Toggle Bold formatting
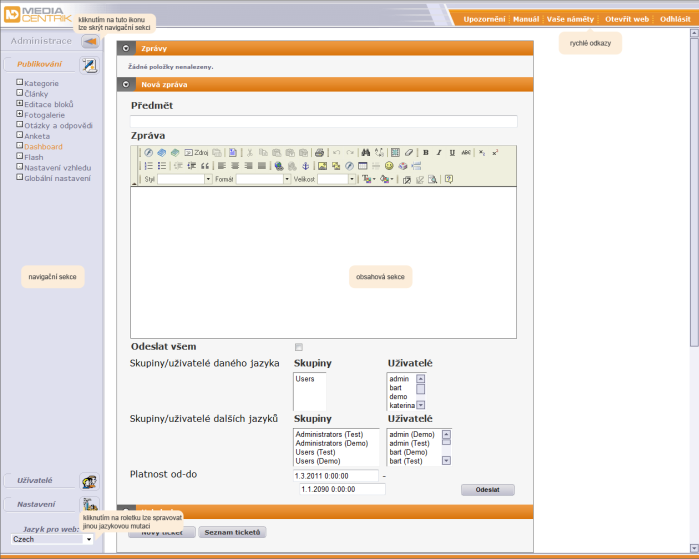This screenshot has width=699, height=559. tap(426, 153)
